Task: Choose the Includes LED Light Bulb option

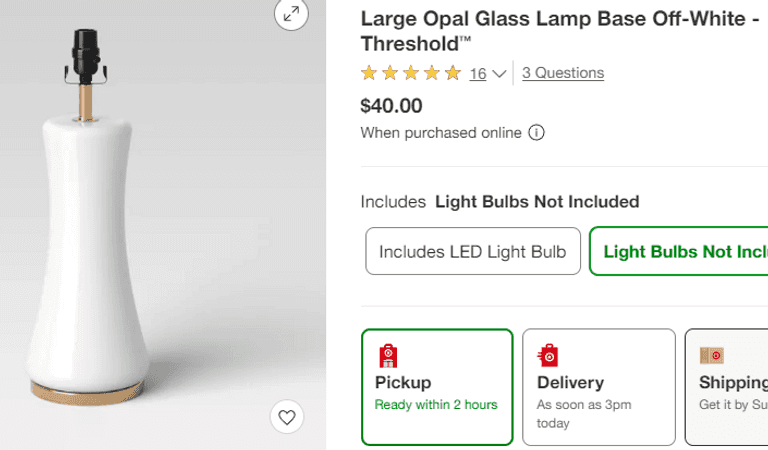Action: point(472,252)
